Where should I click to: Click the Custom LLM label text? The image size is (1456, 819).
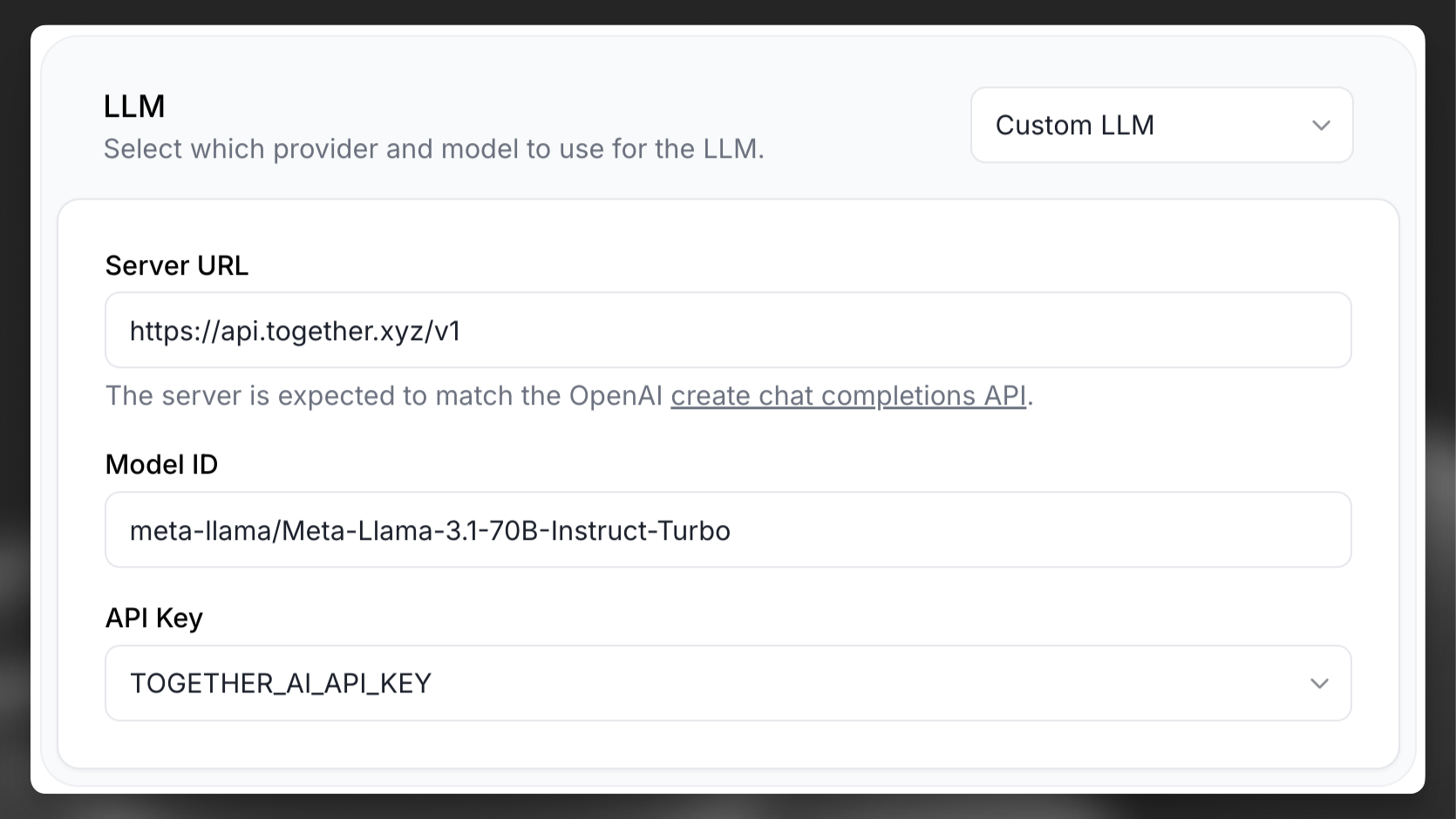[1074, 126]
